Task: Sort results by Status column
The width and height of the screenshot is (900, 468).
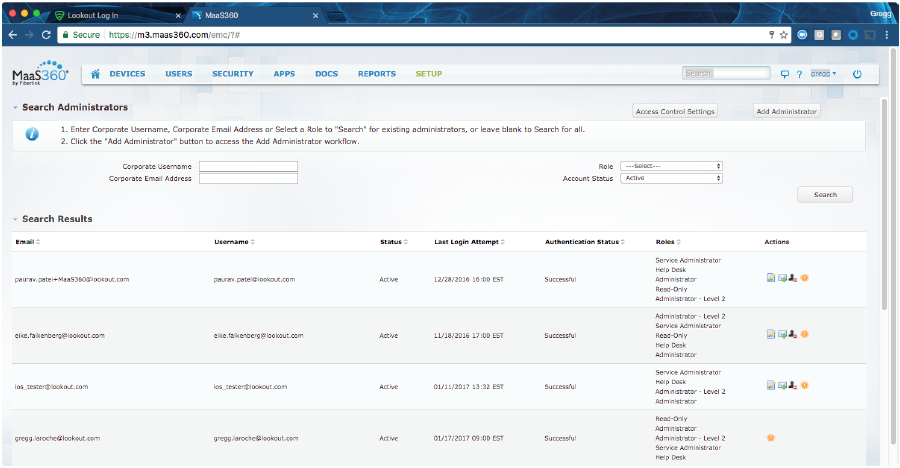Action: click(394, 242)
